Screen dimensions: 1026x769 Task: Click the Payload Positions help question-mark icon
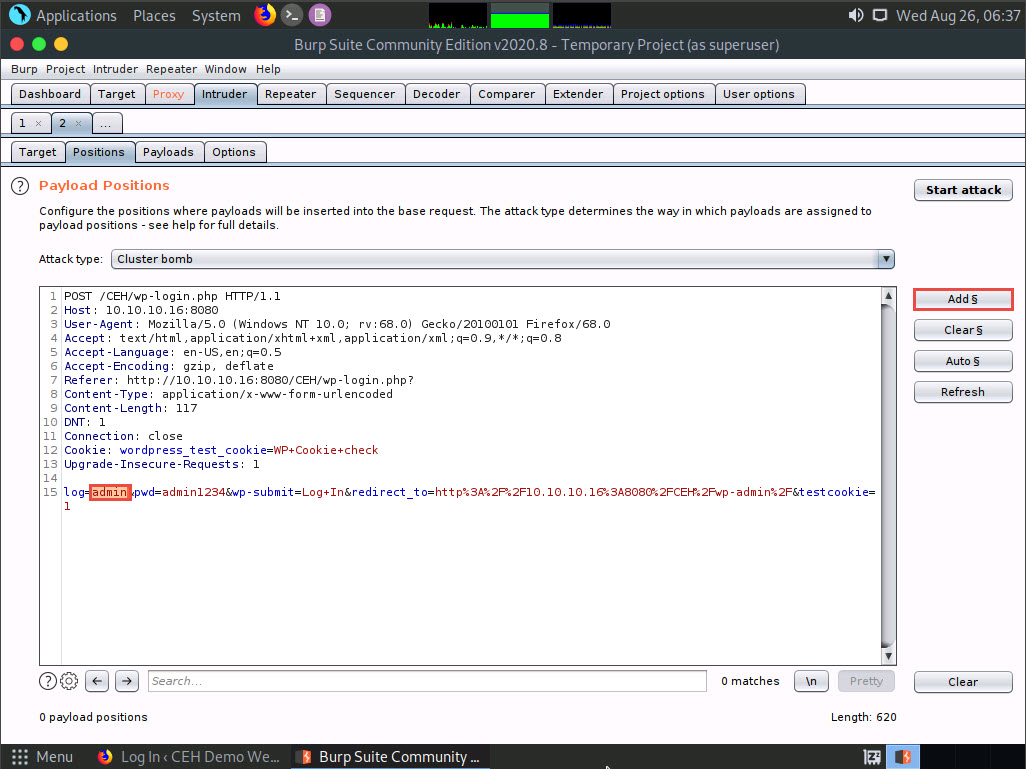(x=20, y=186)
